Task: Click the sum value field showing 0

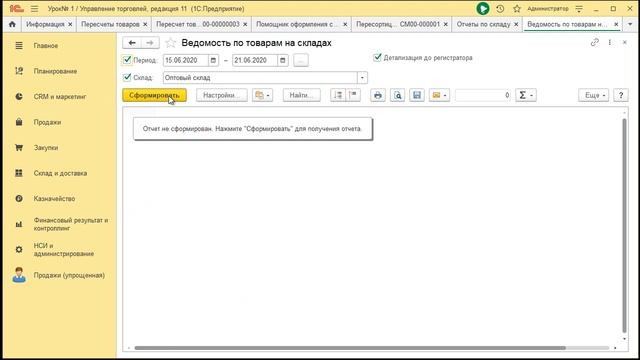Action: click(483, 95)
